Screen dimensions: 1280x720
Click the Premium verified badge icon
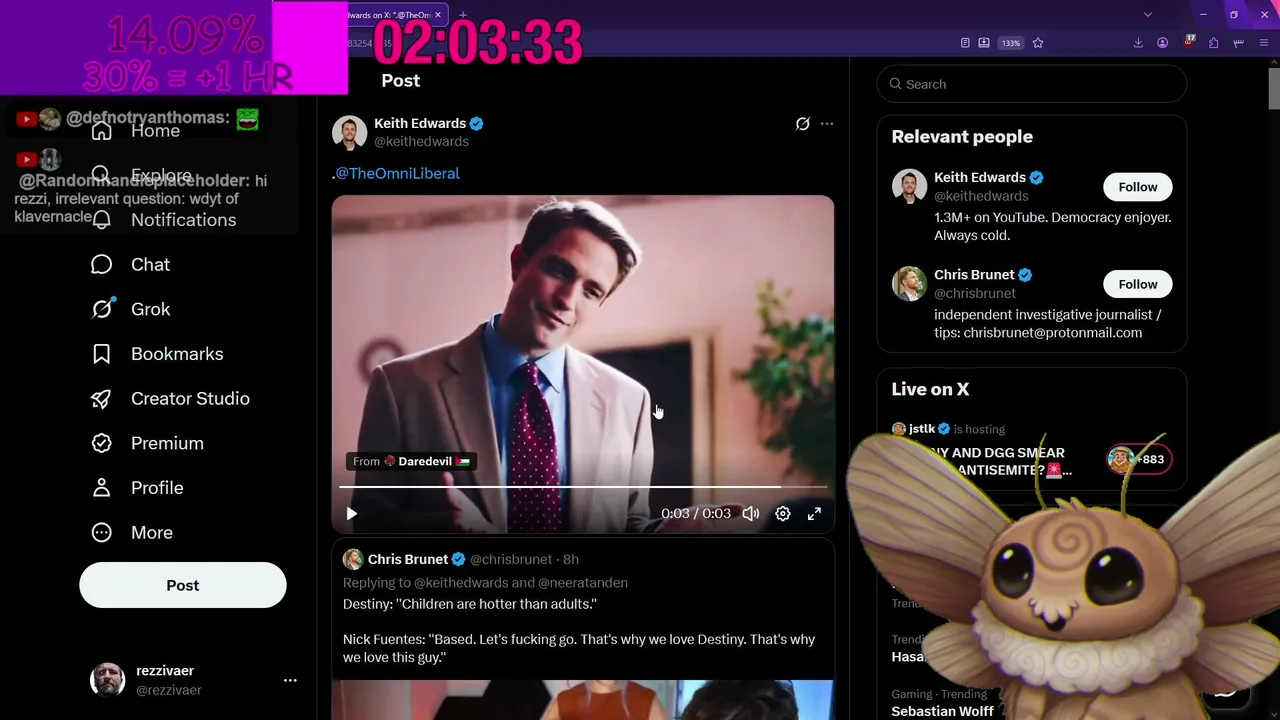(102, 443)
